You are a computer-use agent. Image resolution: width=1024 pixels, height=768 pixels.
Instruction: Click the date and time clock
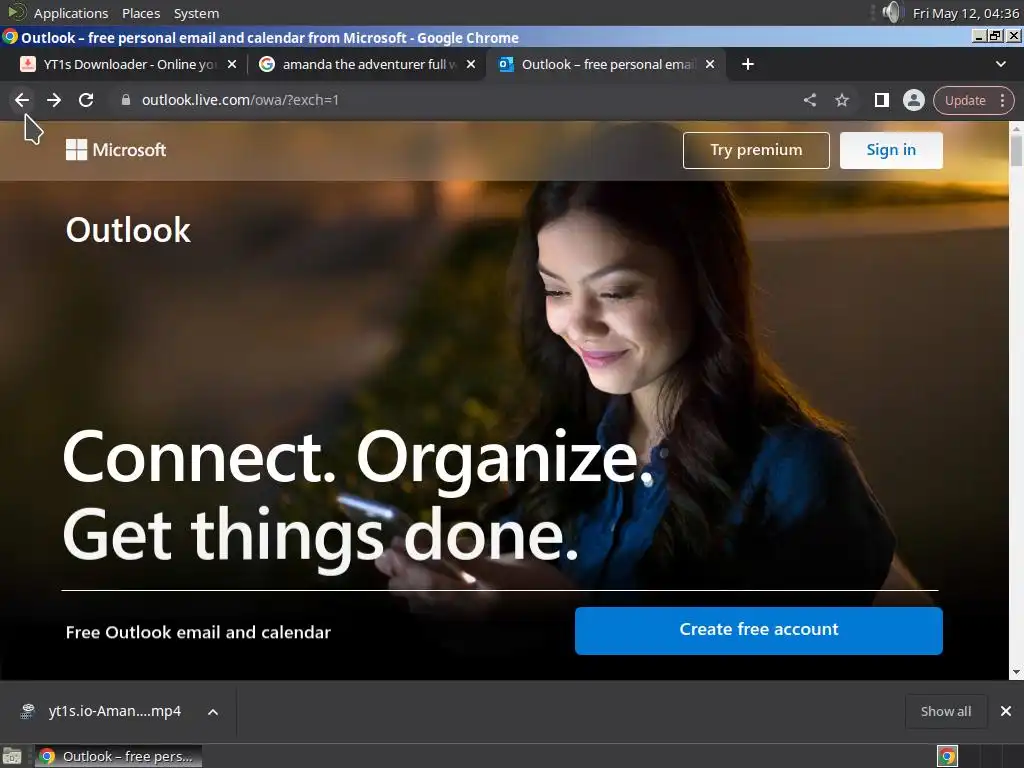(965, 13)
